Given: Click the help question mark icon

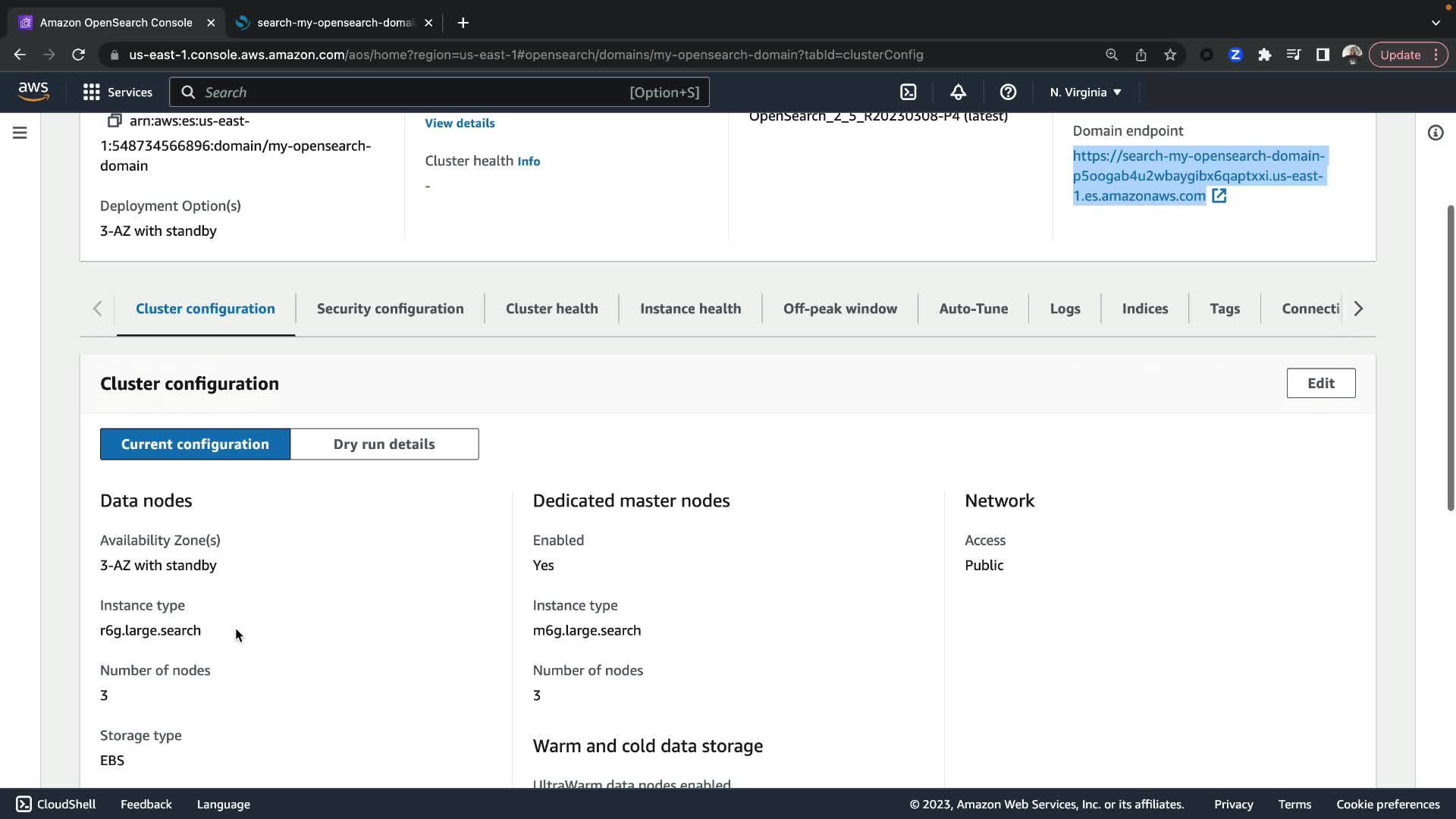Looking at the screenshot, I should point(1008,92).
